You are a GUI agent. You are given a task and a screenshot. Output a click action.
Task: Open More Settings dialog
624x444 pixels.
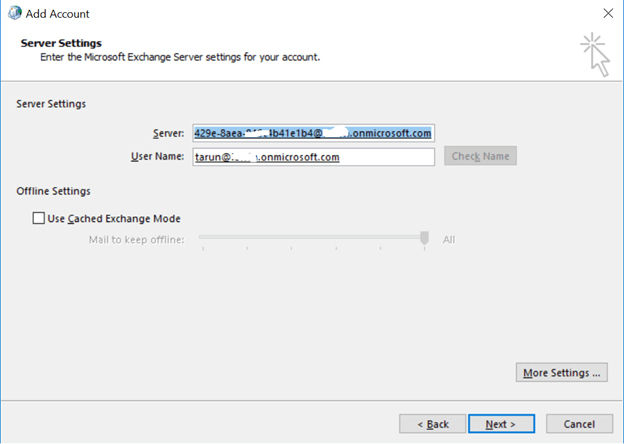pos(562,372)
